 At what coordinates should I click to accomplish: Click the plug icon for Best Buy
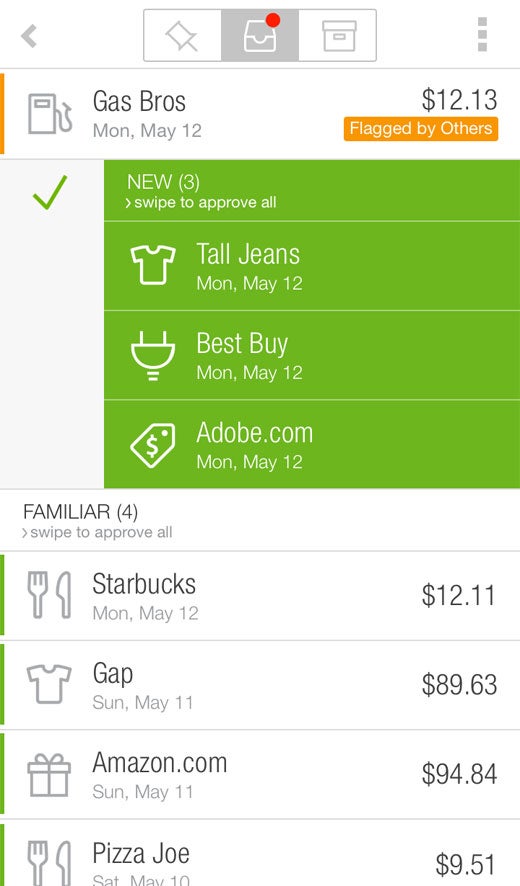(x=153, y=355)
